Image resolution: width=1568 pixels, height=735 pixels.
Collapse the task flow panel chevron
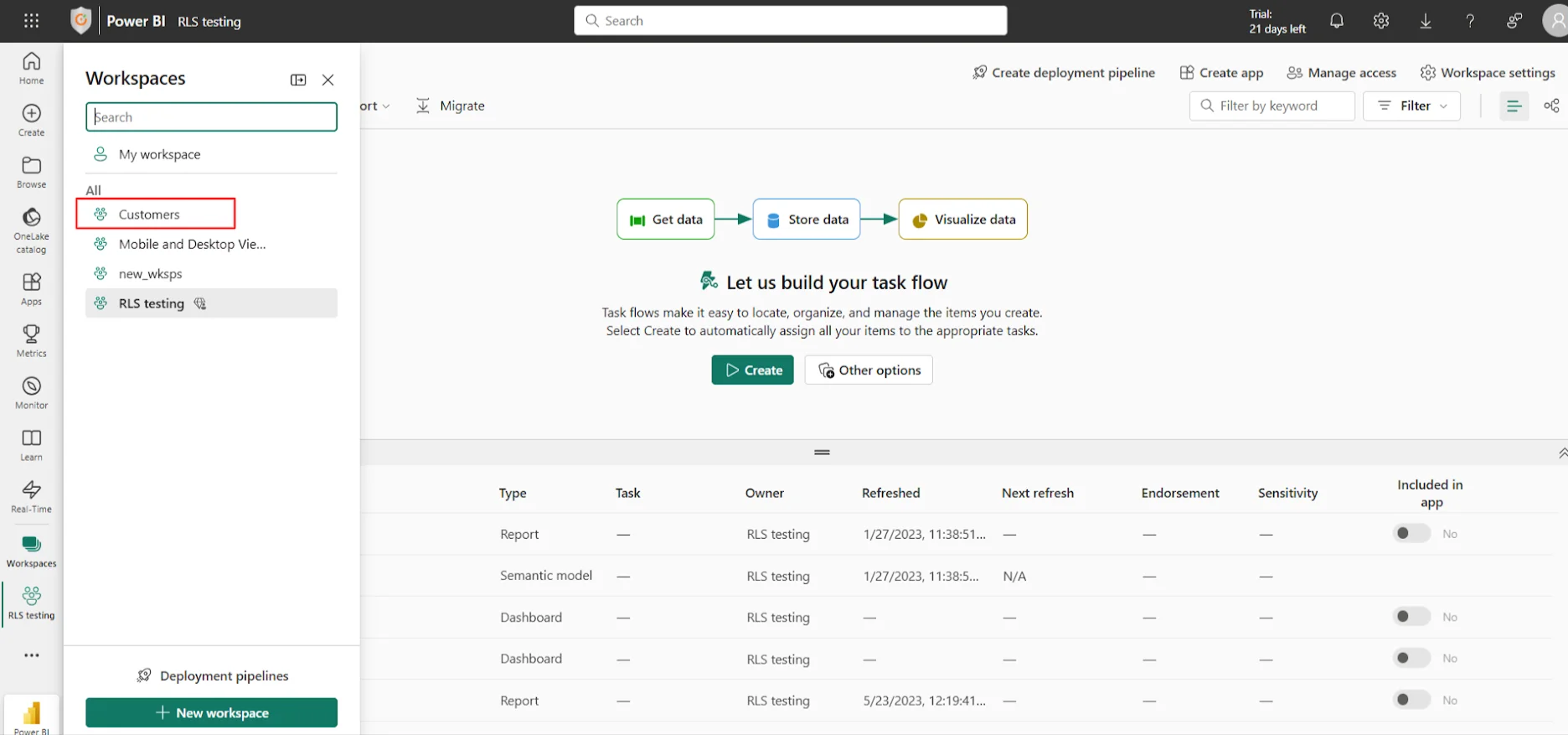click(x=1562, y=453)
